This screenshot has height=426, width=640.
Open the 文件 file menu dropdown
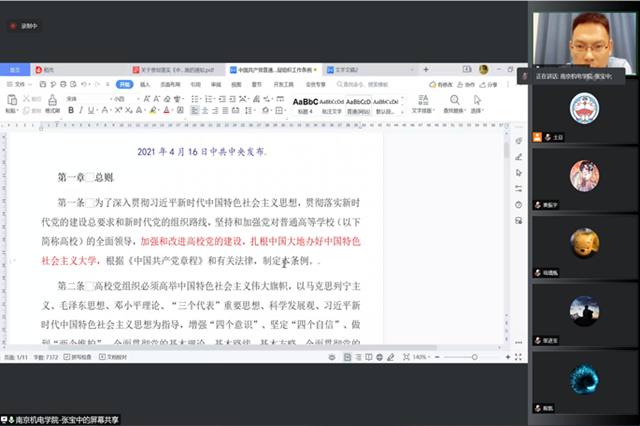pyautogui.click(x=20, y=85)
